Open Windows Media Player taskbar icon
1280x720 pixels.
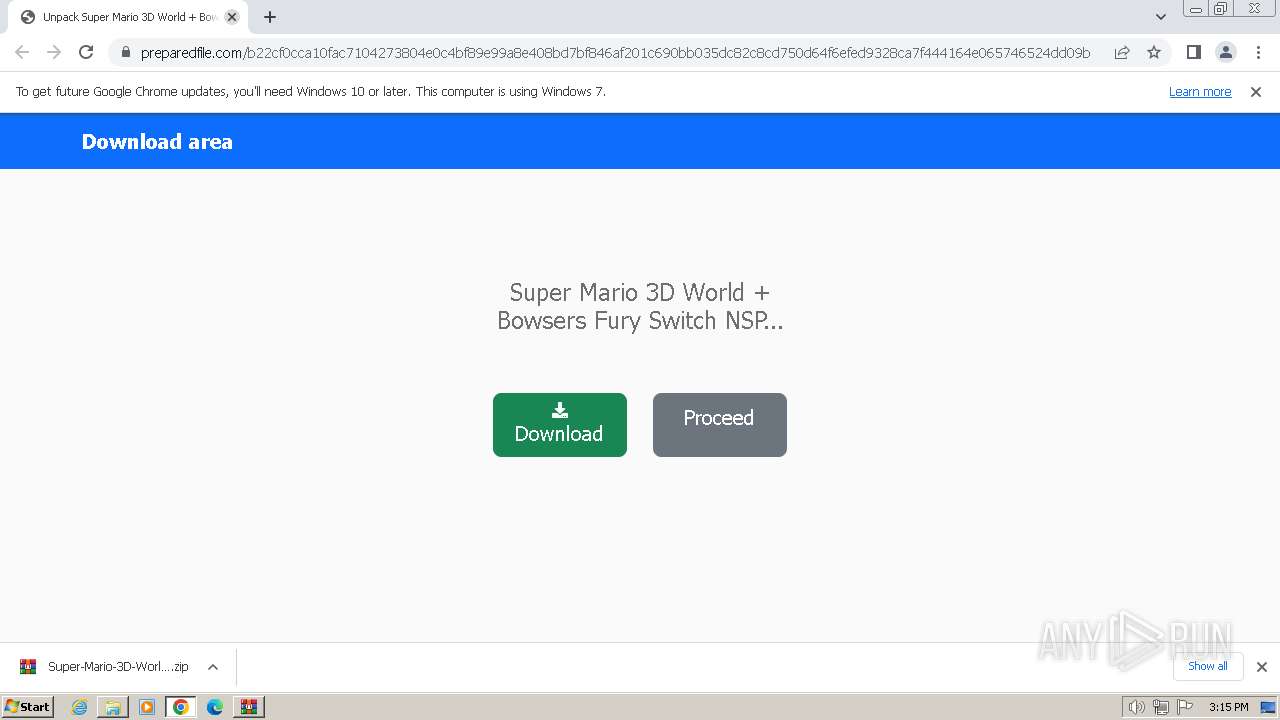pyautogui.click(x=147, y=707)
